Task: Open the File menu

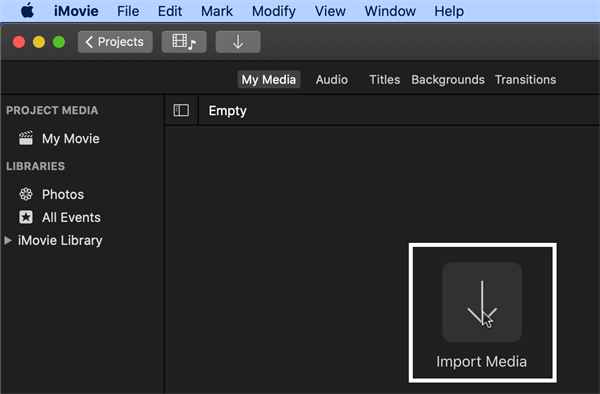Action: pyautogui.click(x=128, y=11)
